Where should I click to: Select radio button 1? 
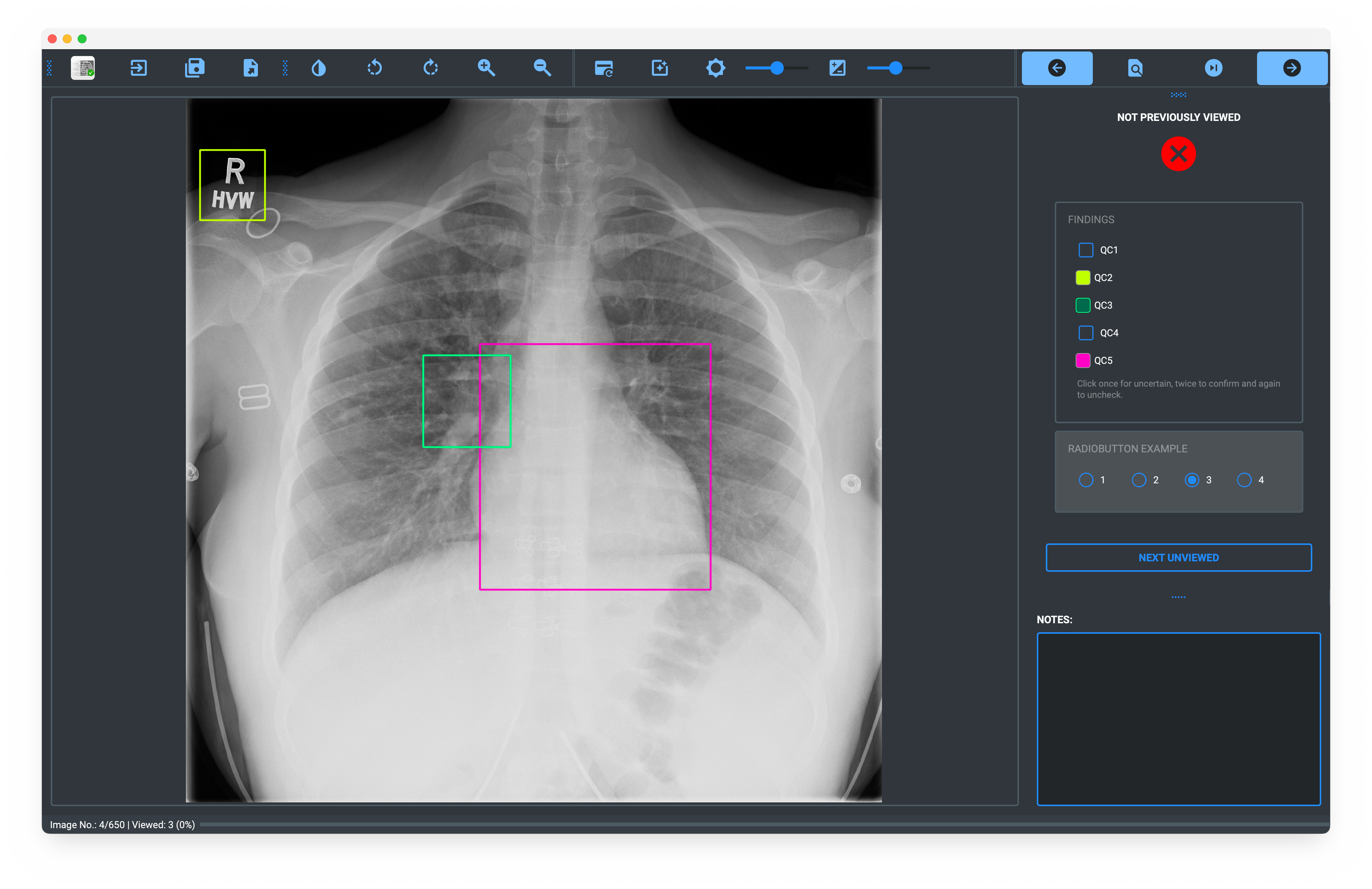tap(1085, 480)
